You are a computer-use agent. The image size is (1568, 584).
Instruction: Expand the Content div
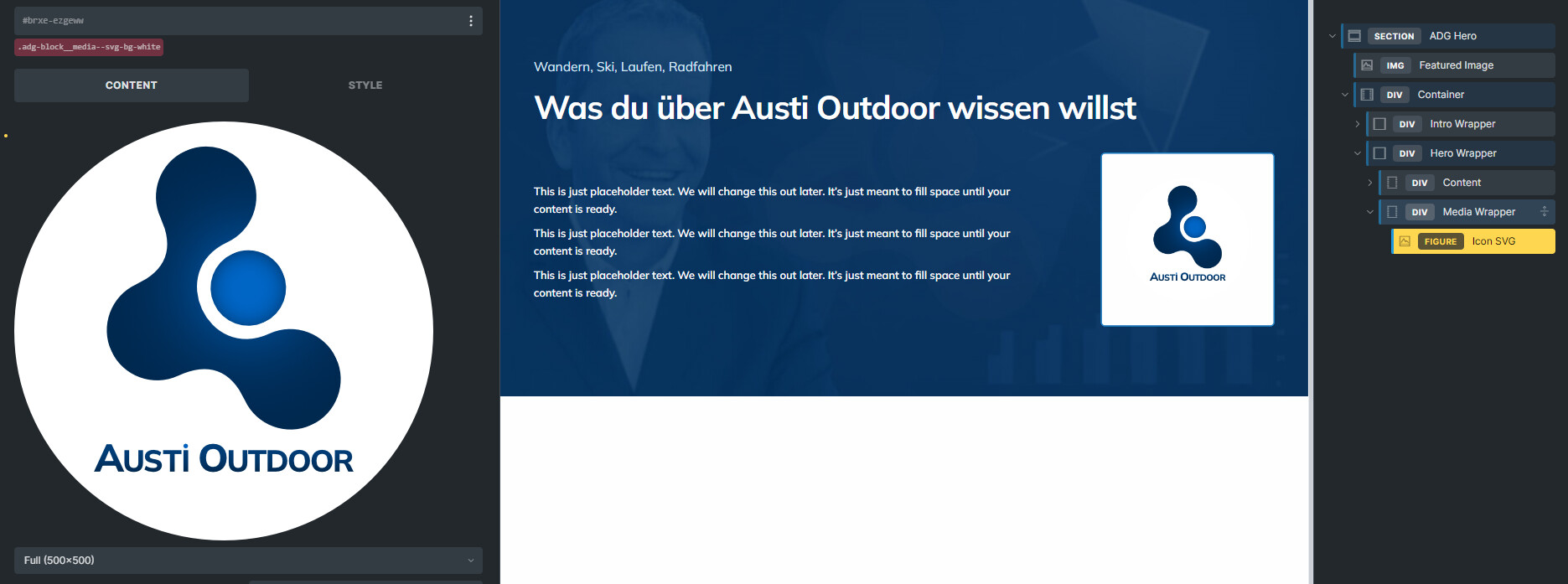tap(1370, 183)
